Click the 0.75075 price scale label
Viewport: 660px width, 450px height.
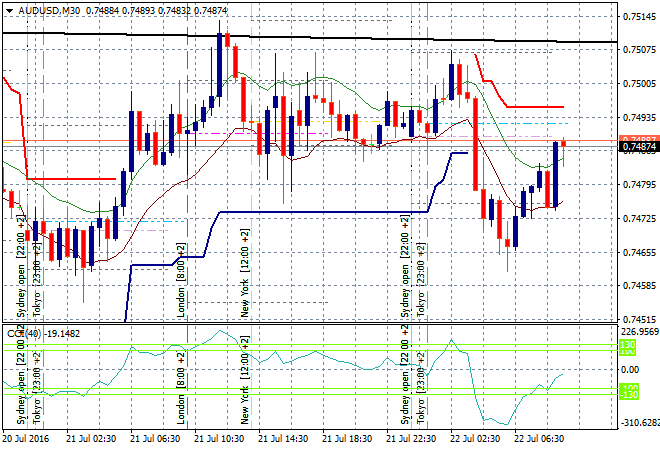pyautogui.click(x=639, y=50)
